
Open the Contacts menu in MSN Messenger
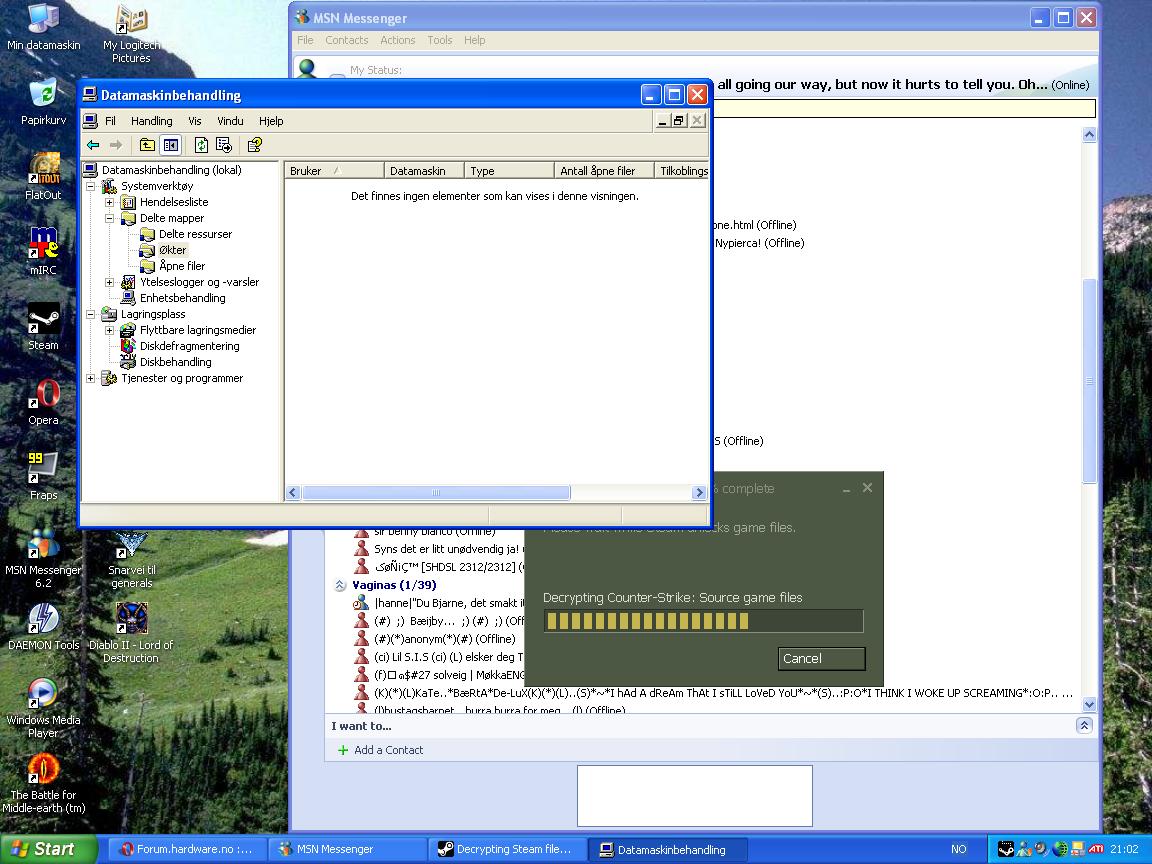tap(346, 40)
